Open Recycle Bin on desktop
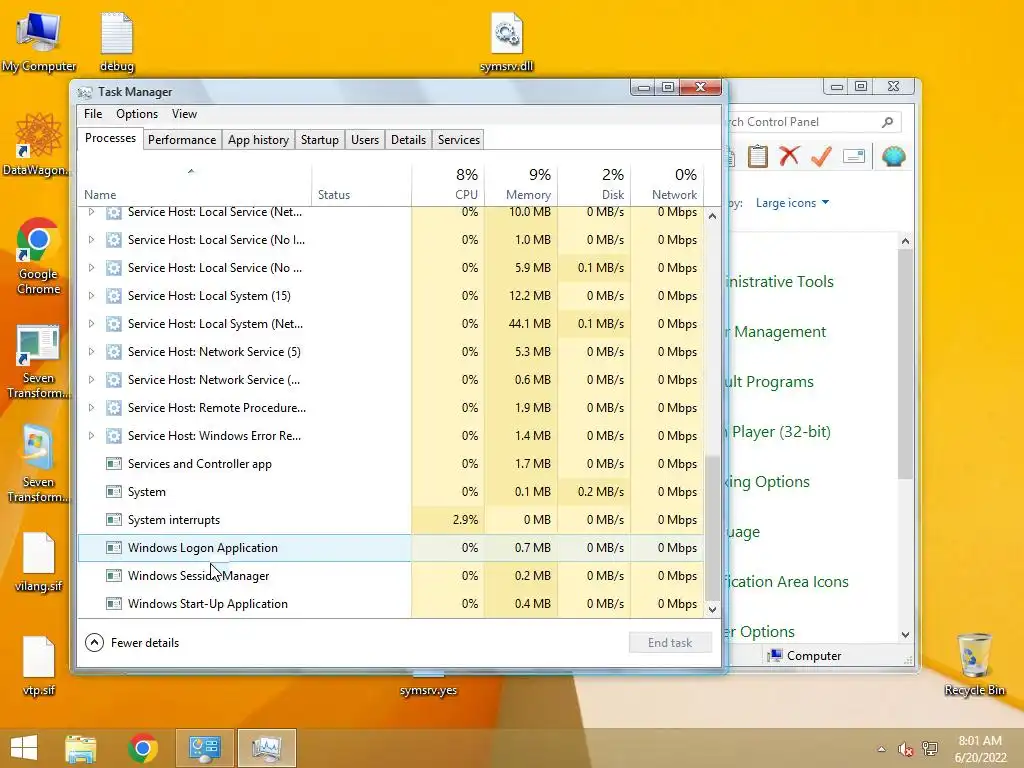Image resolution: width=1024 pixels, height=768 pixels. click(974, 664)
